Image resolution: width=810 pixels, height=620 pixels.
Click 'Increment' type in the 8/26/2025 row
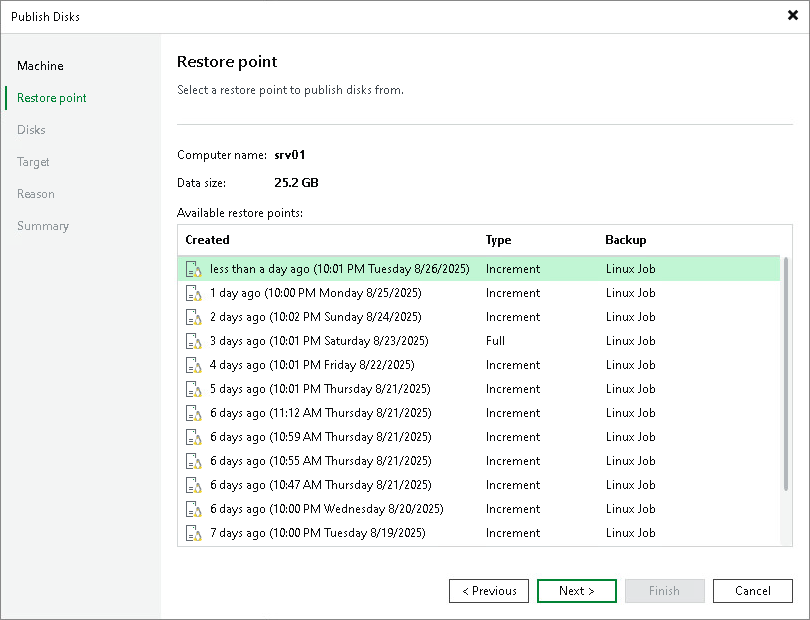(513, 269)
